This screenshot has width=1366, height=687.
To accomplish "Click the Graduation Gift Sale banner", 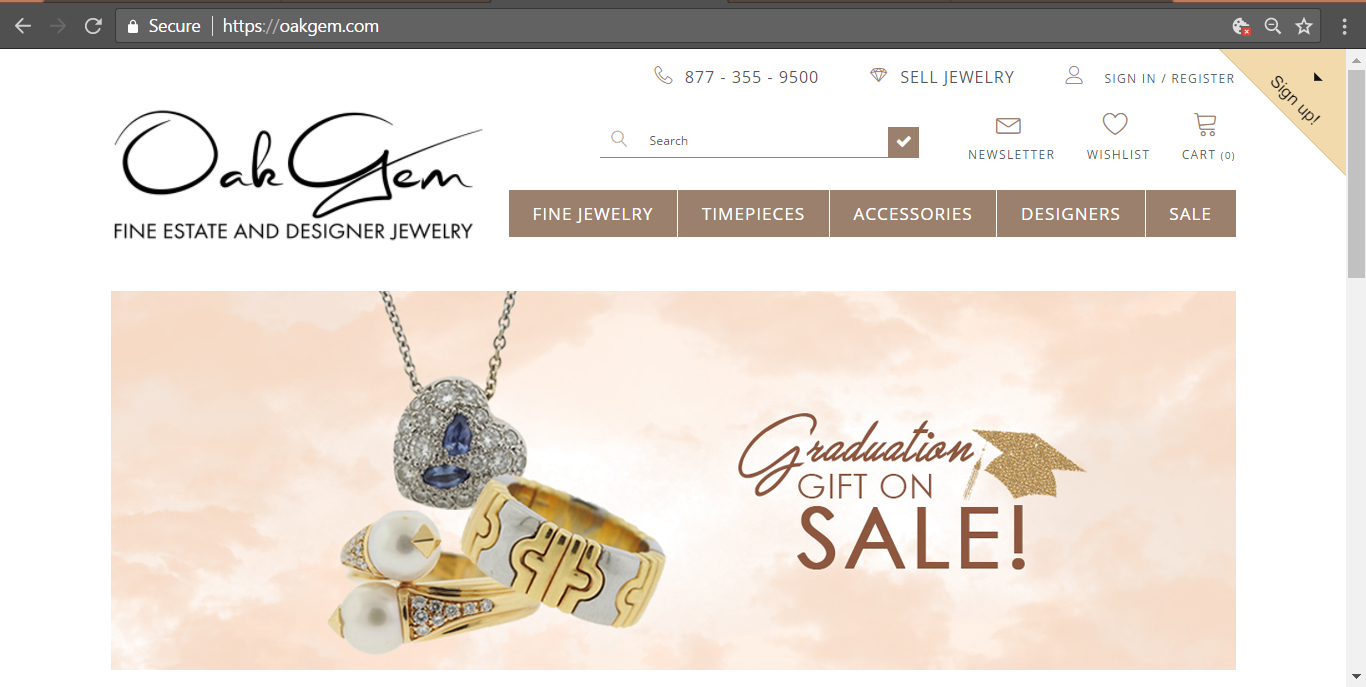I will 673,480.
